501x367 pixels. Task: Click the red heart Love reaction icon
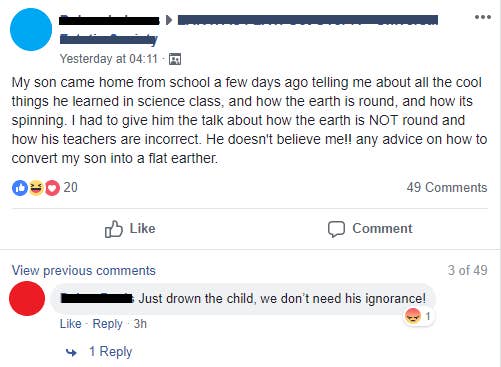[52, 188]
